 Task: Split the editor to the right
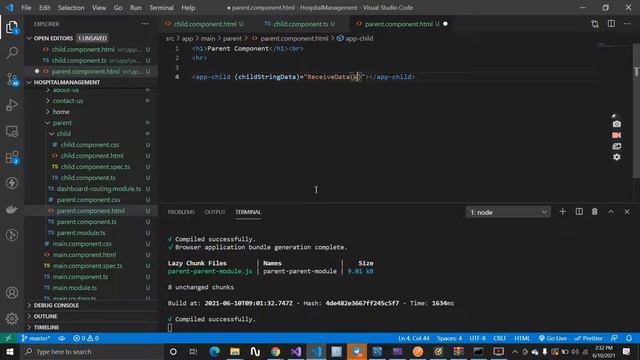tap(611, 24)
